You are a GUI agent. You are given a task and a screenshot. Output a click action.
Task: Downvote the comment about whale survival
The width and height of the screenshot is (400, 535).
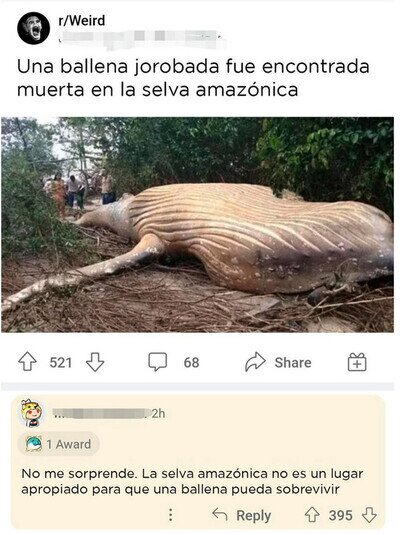pyautogui.click(x=369, y=515)
